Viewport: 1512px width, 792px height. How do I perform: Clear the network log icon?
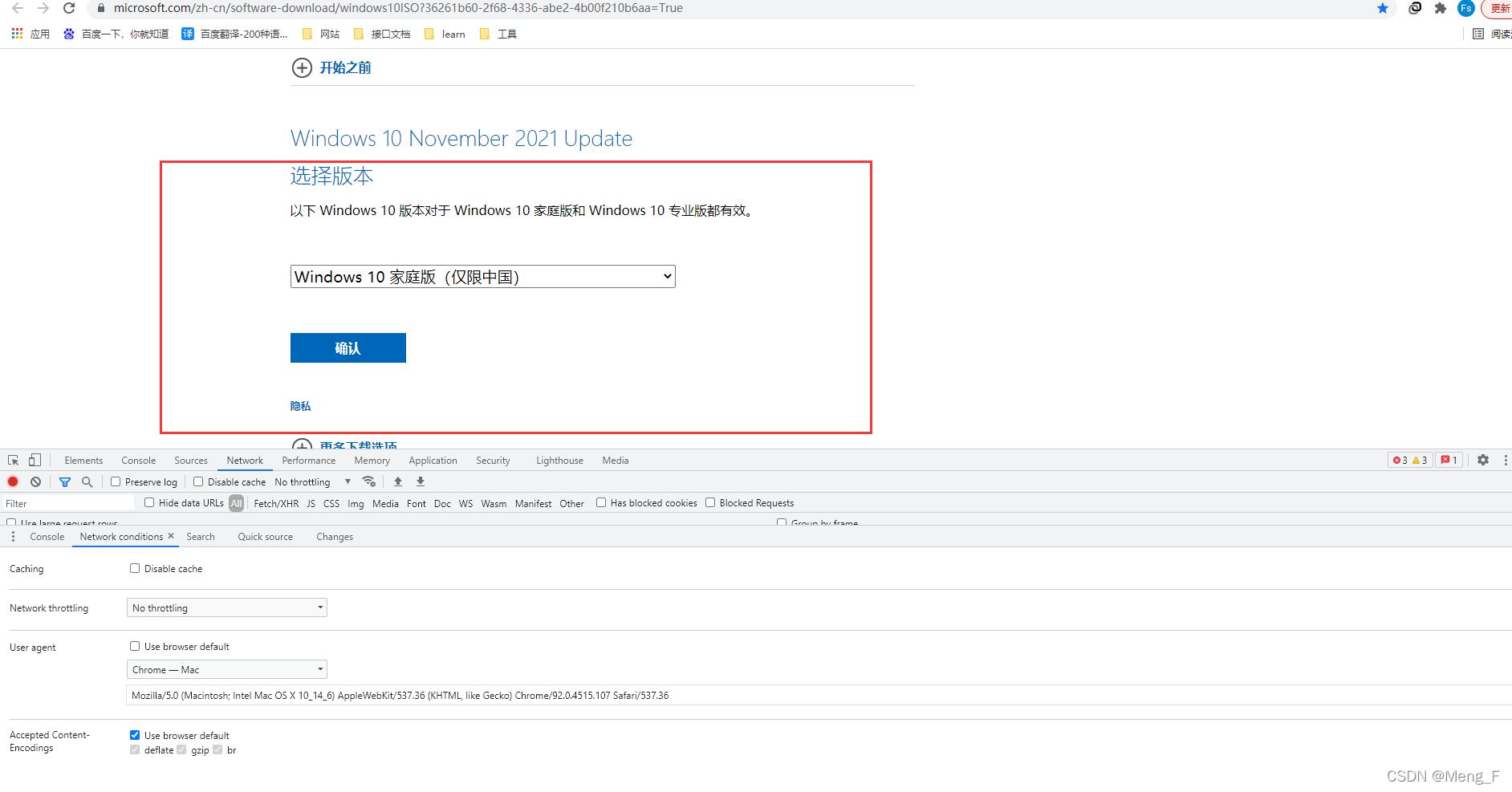pyautogui.click(x=35, y=481)
